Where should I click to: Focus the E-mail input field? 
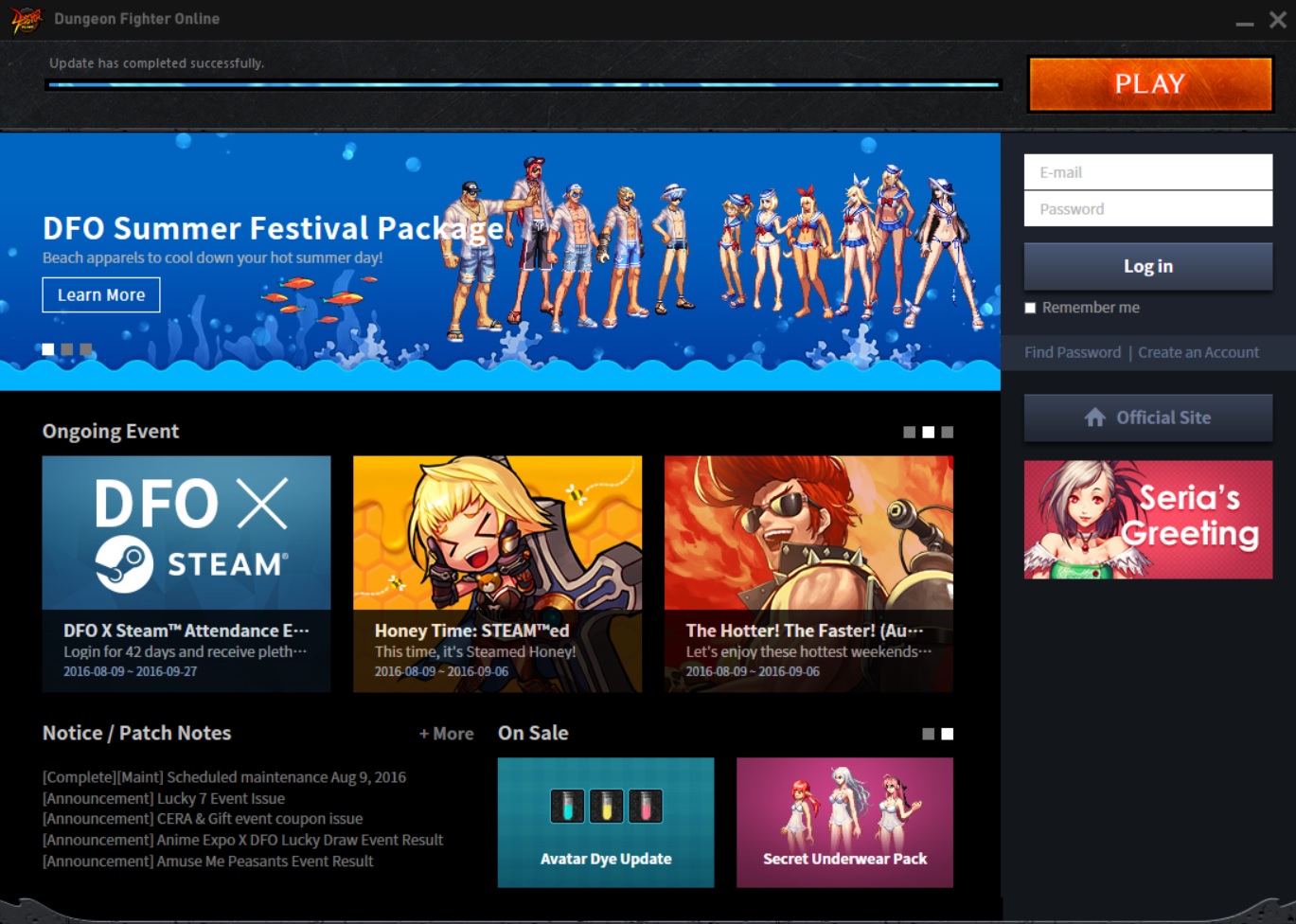pyautogui.click(x=1148, y=172)
